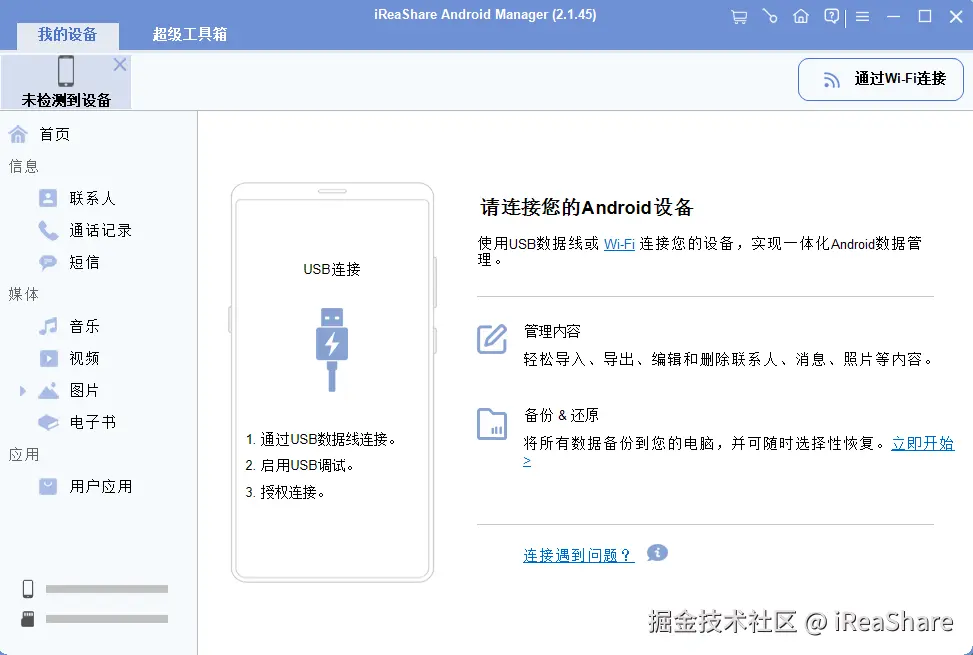Click the phone device icon above 未检测到设备
The image size is (973, 655).
click(66, 71)
